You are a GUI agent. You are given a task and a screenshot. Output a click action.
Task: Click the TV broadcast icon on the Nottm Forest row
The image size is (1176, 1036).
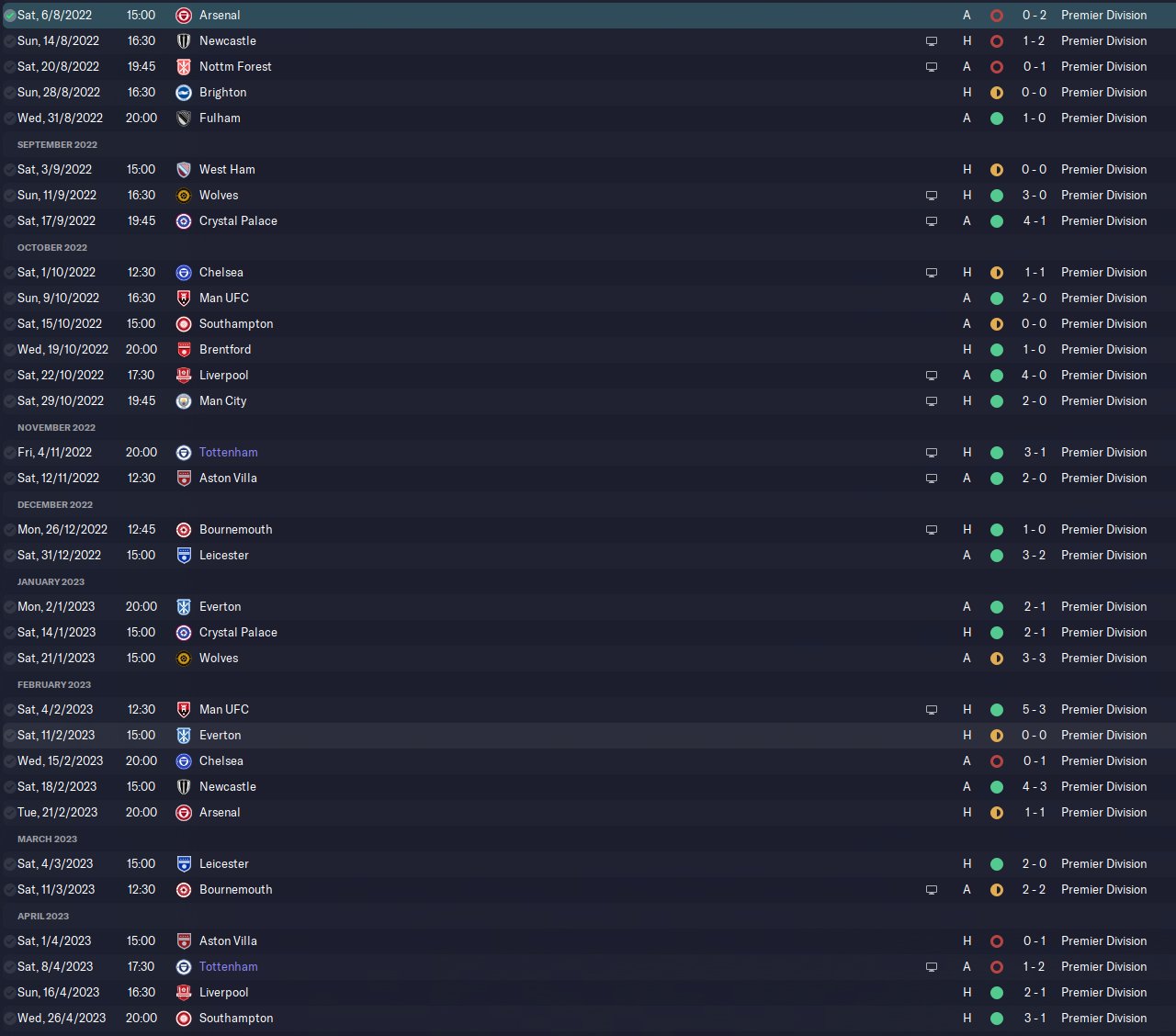pos(932,67)
